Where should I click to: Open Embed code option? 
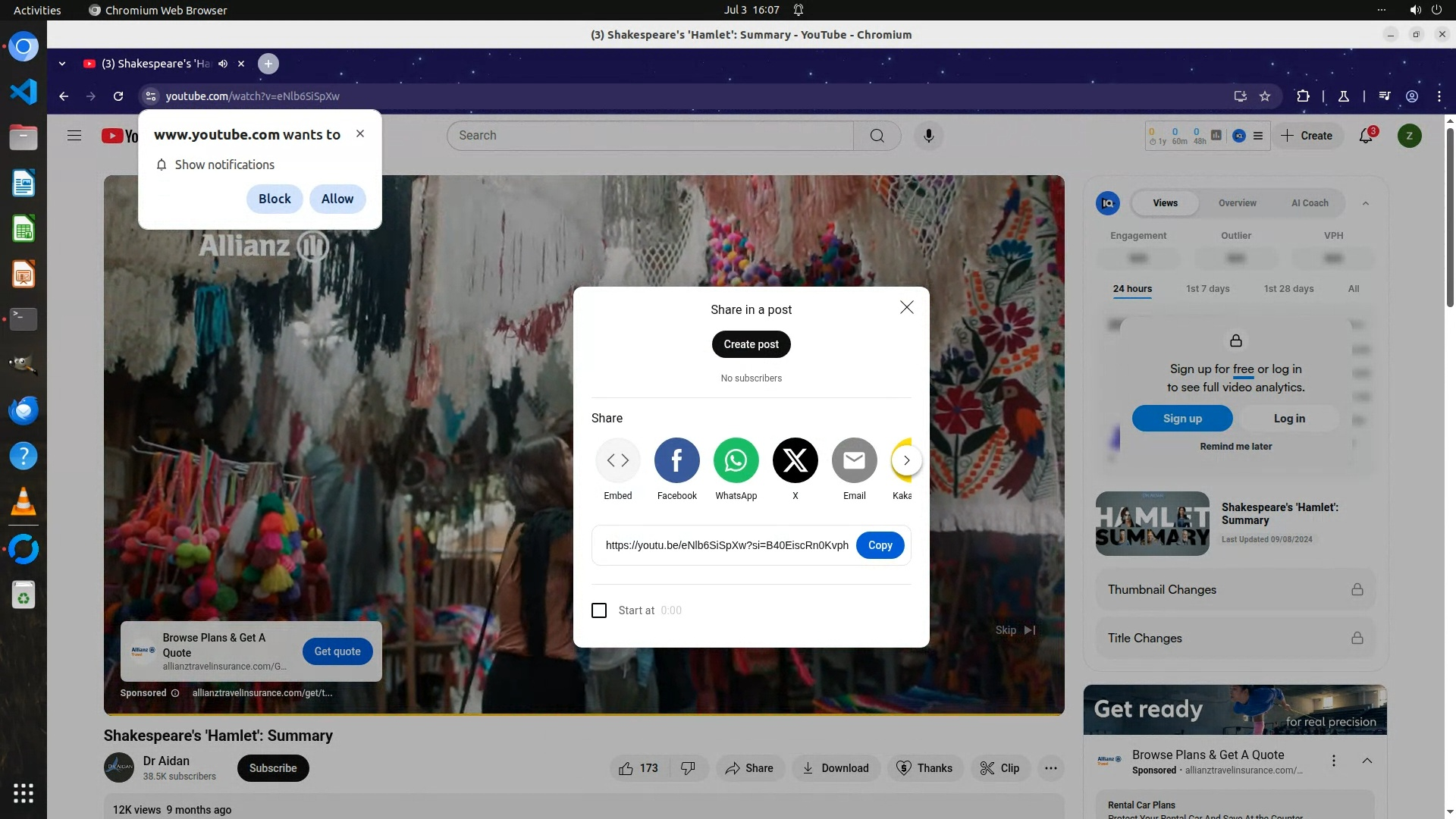(617, 460)
